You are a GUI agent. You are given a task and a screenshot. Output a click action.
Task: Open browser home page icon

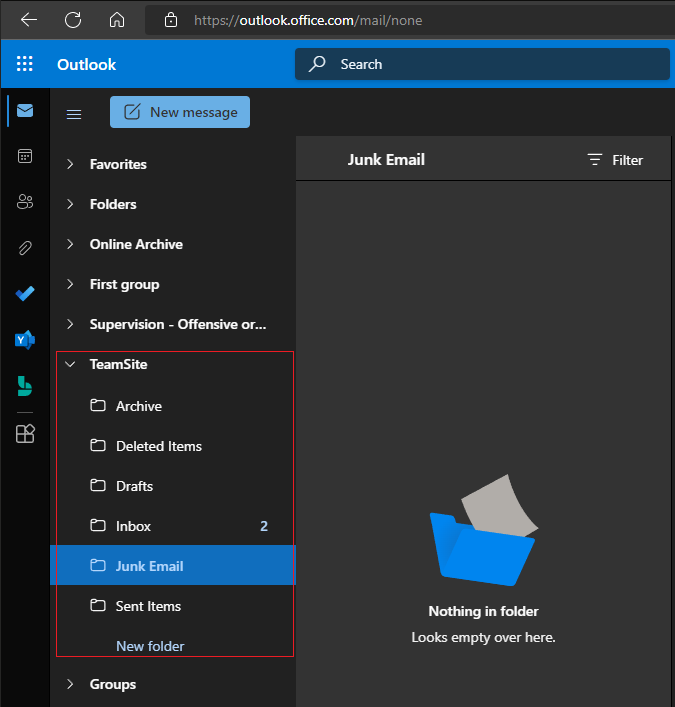click(x=117, y=20)
